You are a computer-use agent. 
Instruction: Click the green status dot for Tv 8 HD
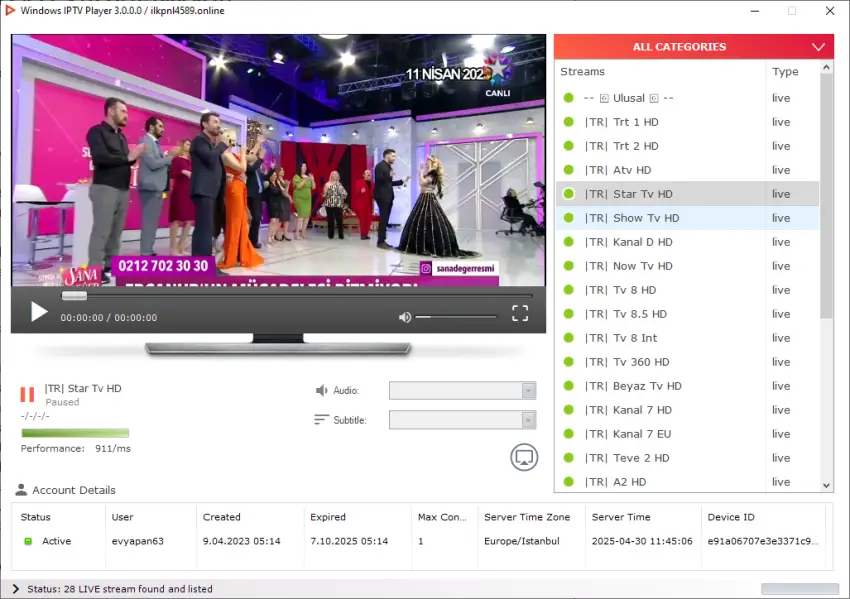pos(569,290)
